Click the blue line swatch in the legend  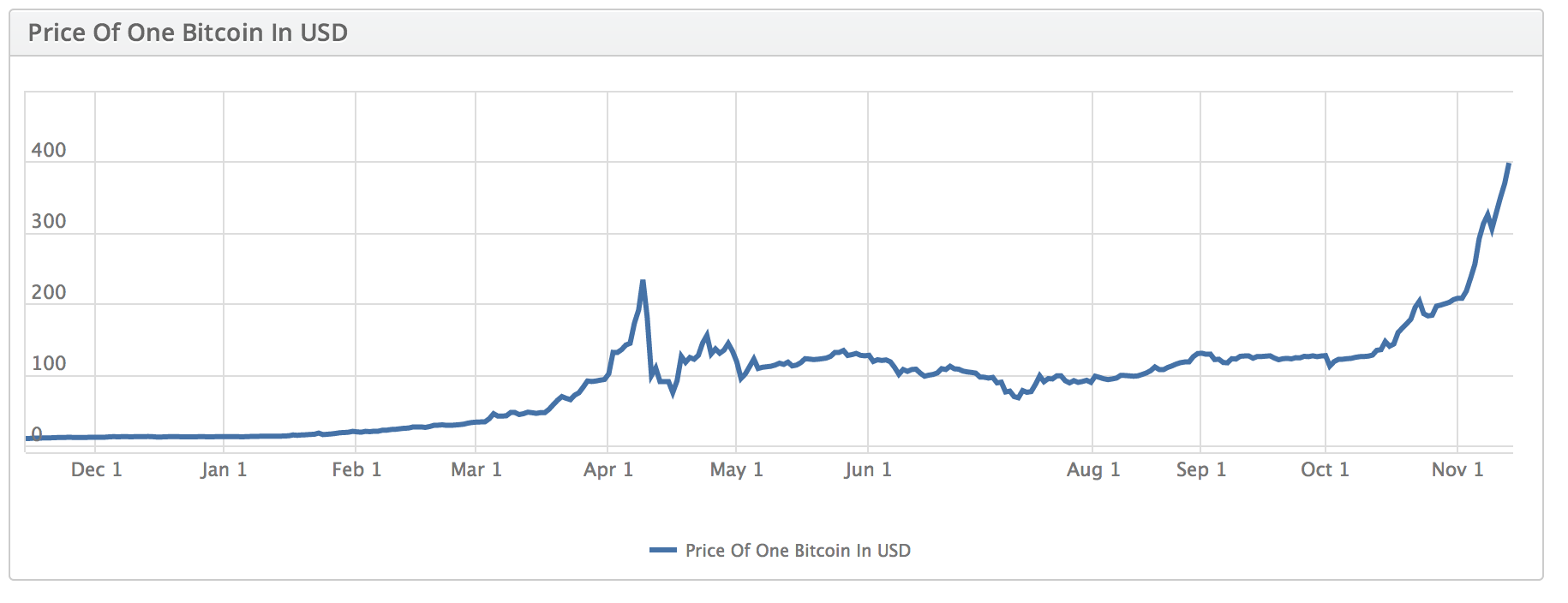click(662, 551)
